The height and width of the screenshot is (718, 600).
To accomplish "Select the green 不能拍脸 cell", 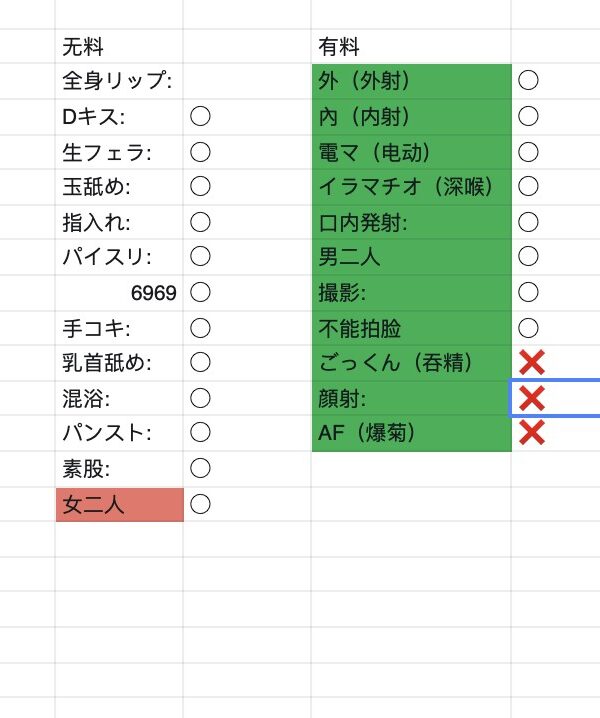I will 410,327.
